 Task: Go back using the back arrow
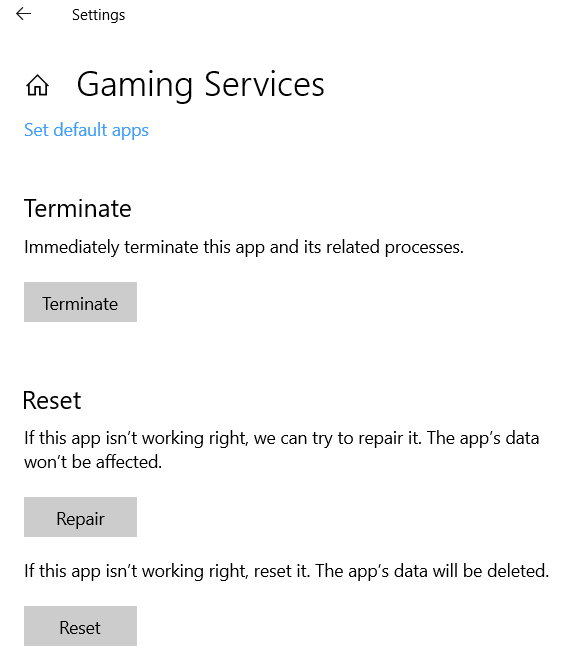23,14
